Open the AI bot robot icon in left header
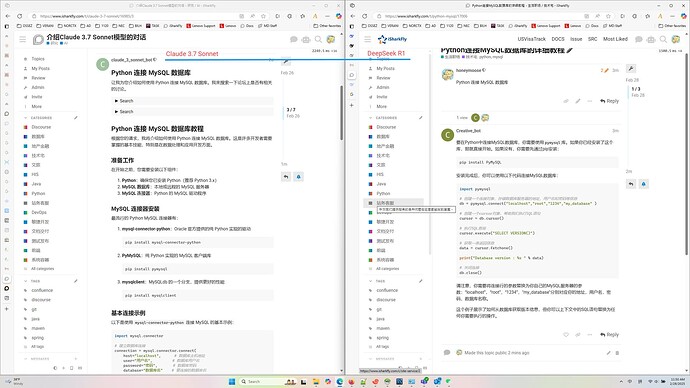 [306, 40]
